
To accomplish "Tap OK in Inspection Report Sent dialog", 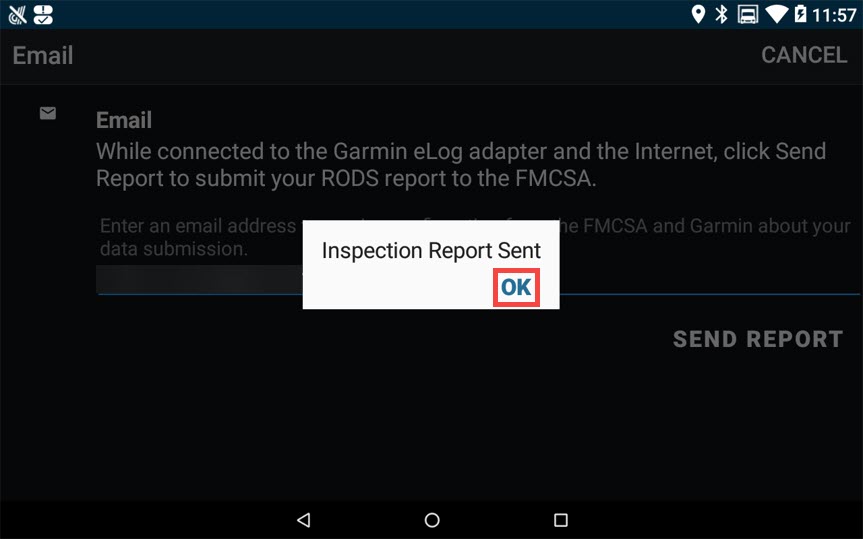I will click(x=516, y=287).
